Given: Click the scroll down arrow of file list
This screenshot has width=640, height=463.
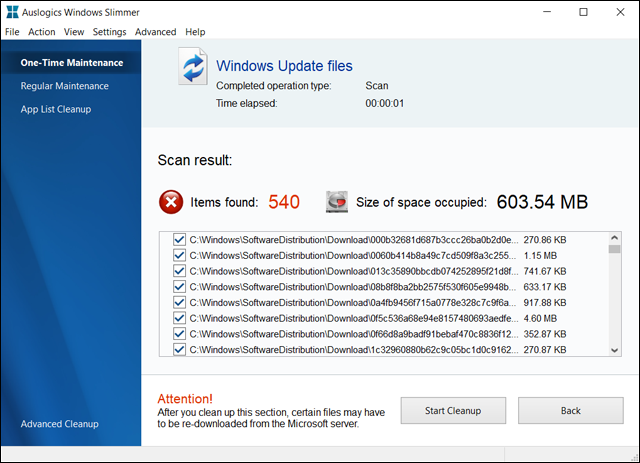Looking at the screenshot, I should [615, 350].
